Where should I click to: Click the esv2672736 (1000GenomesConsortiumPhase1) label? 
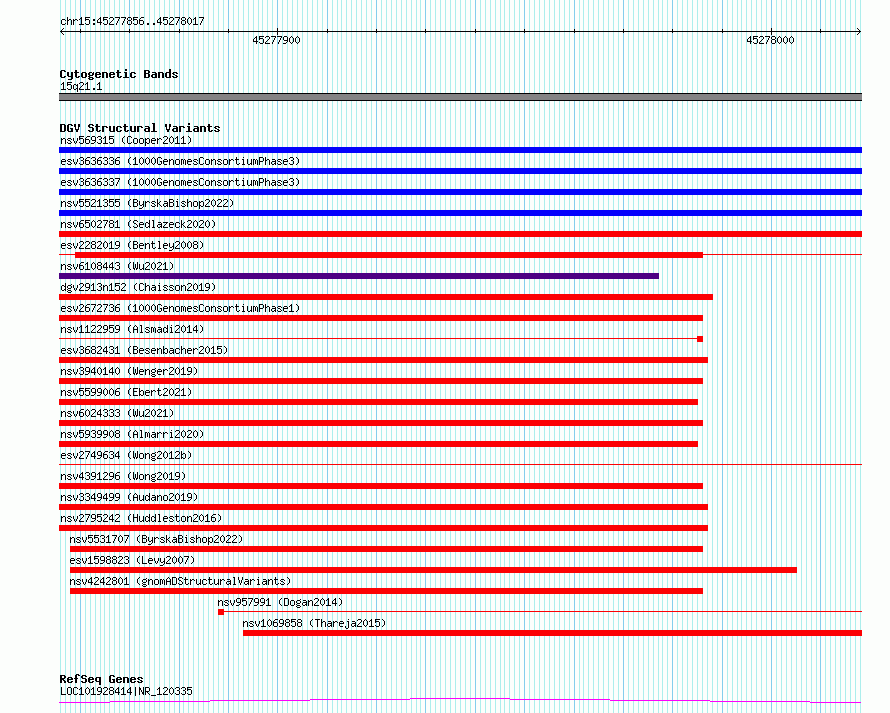coord(180,308)
